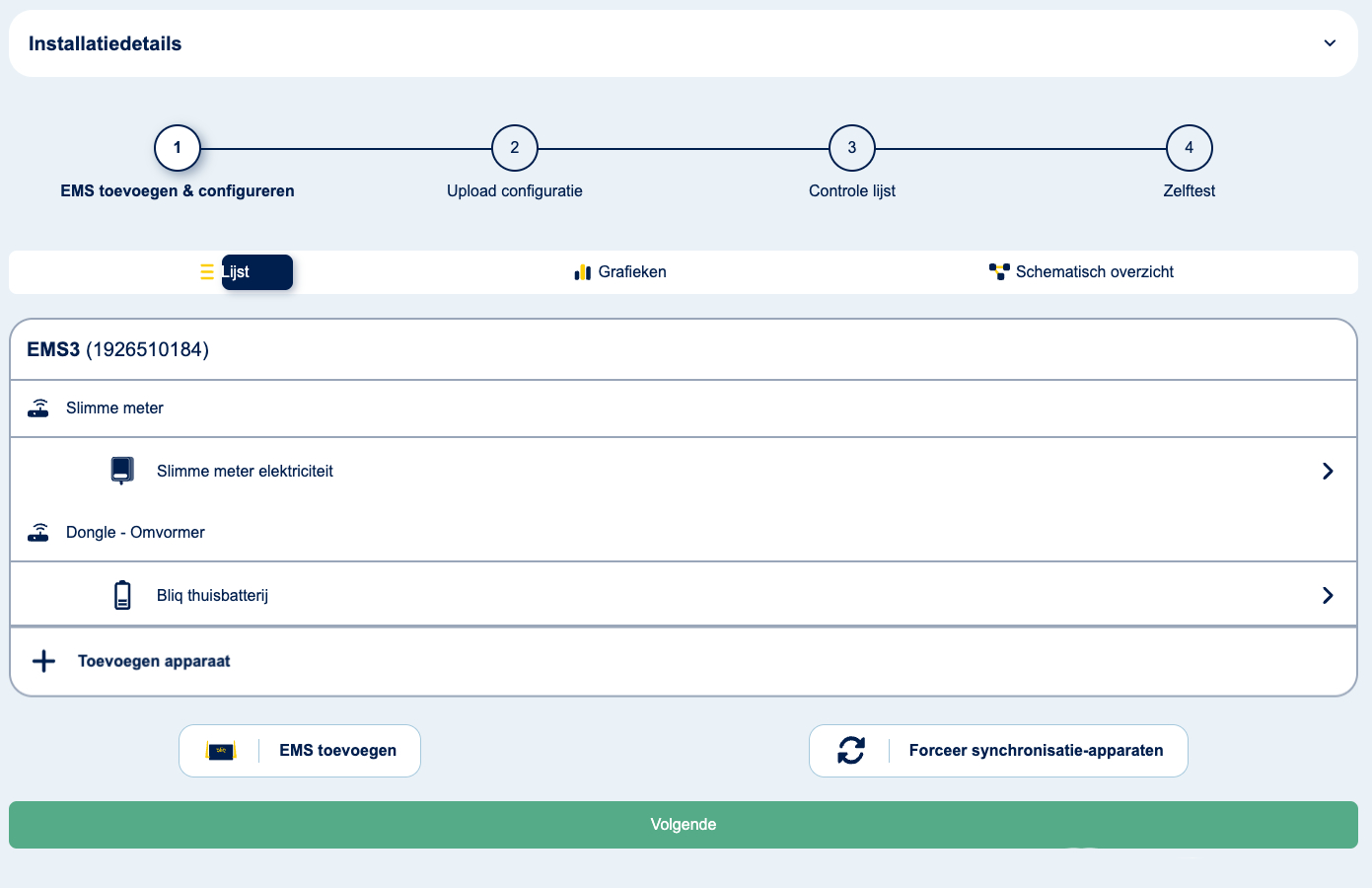Open Slimme meter elektriciteit details arrow
The height and width of the screenshot is (888, 1372).
coord(1328,472)
